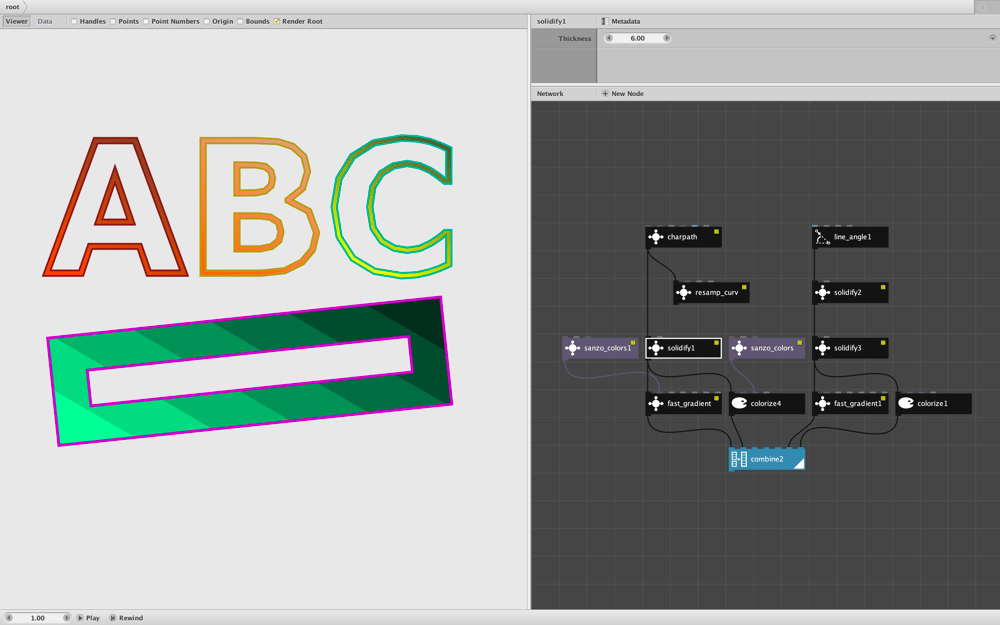Decrease Thickness with the left arrow
This screenshot has width=1000, height=625.
click(609, 38)
